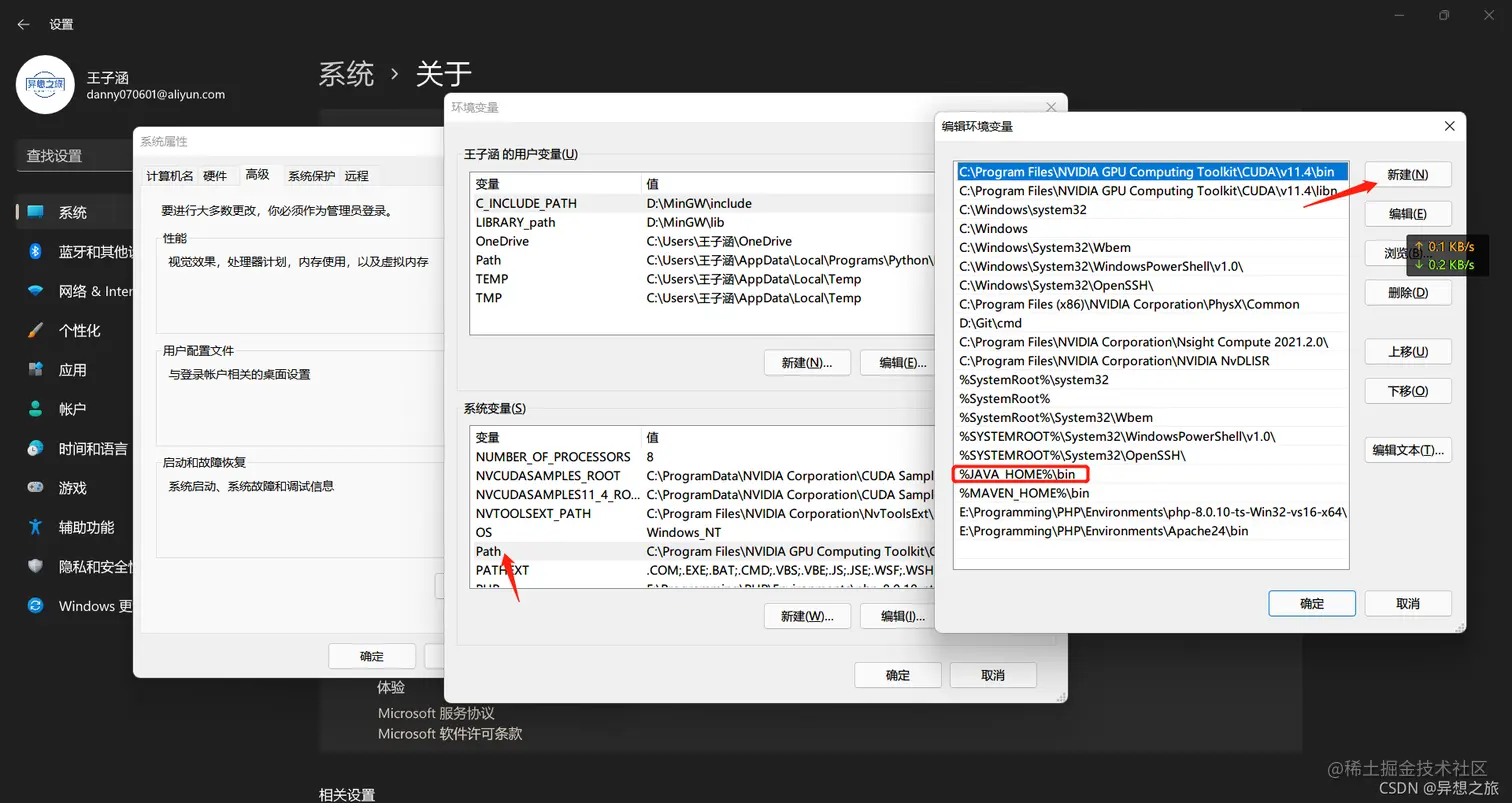Select the C:\Windows\system32 path entry
This screenshot has width=1512, height=803.
coord(1151,209)
